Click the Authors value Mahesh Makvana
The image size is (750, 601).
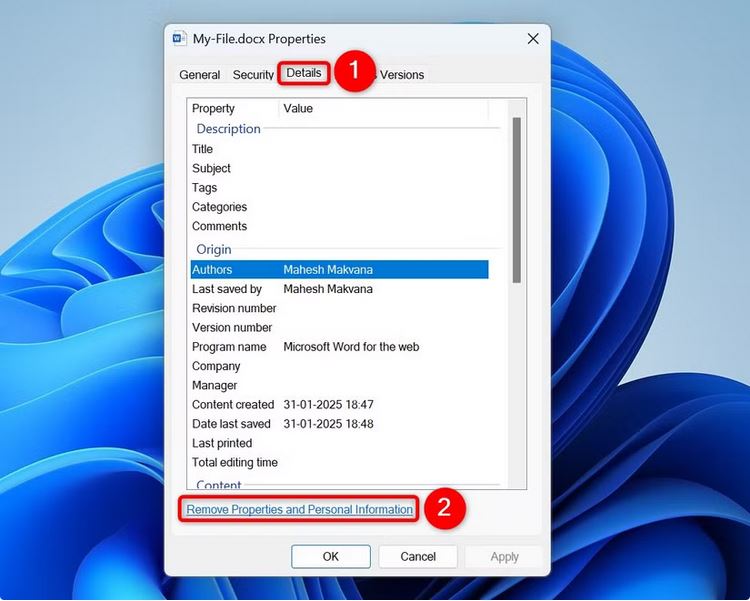[x=328, y=269]
